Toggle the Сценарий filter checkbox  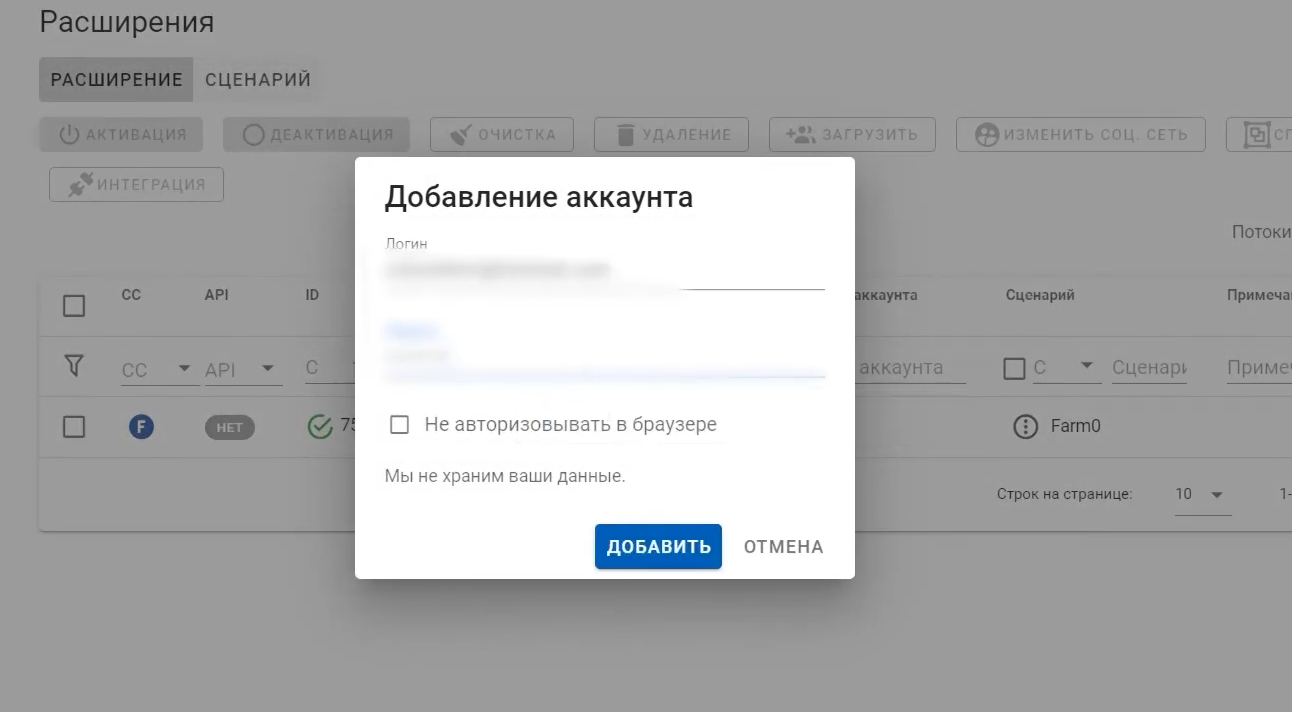tap(1014, 369)
